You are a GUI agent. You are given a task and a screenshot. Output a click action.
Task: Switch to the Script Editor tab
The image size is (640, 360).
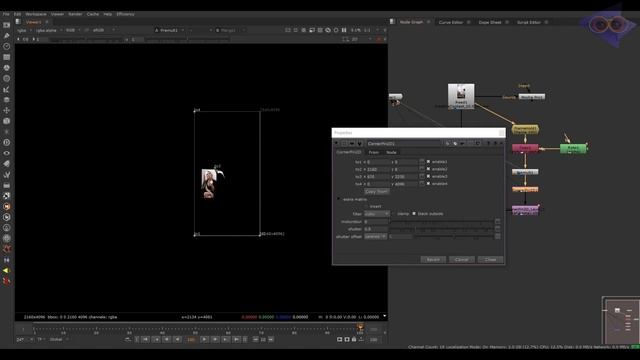pyautogui.click(x=529, y=22)
